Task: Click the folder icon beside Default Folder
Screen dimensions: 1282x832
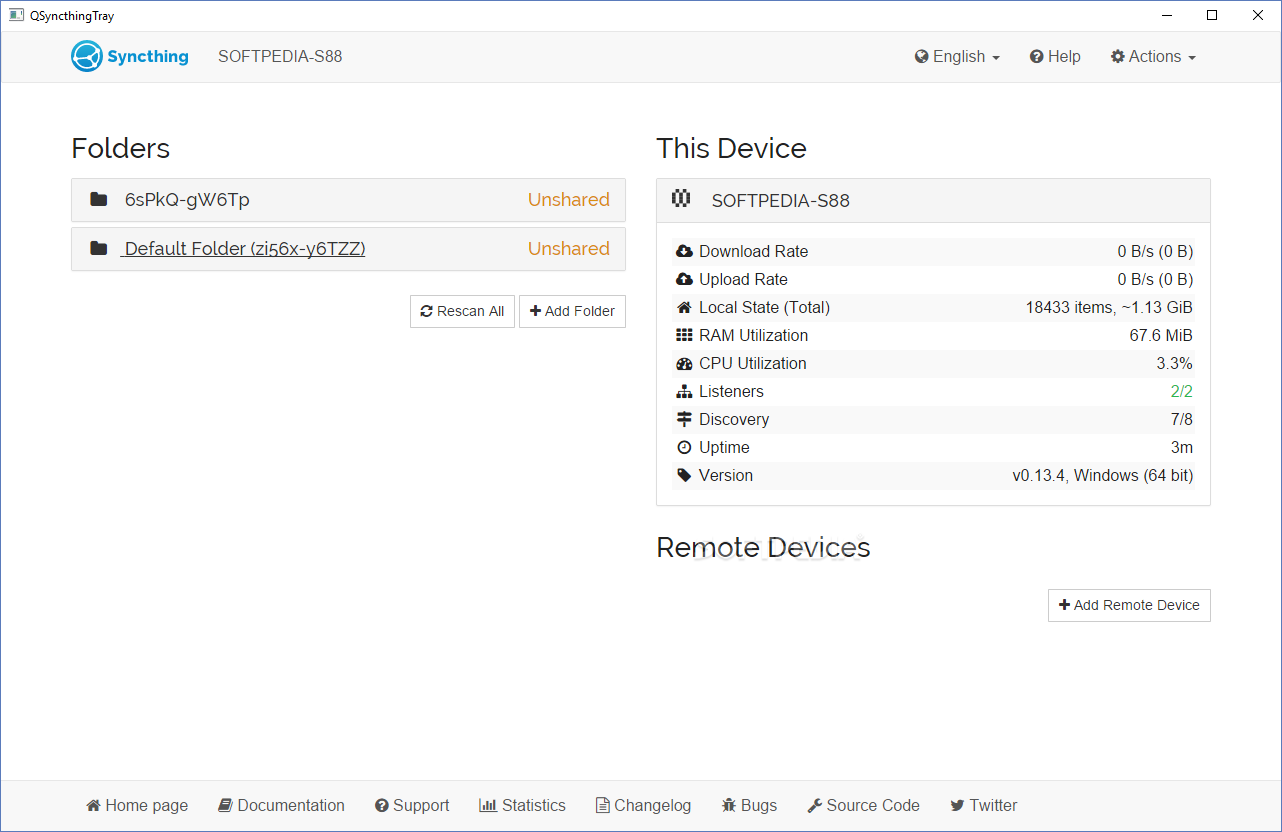Action: click(x=98, y=248)
